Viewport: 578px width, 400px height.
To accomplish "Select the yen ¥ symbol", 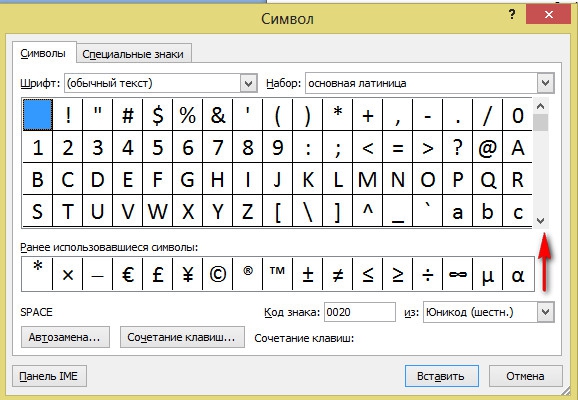I will coord(188,274).
